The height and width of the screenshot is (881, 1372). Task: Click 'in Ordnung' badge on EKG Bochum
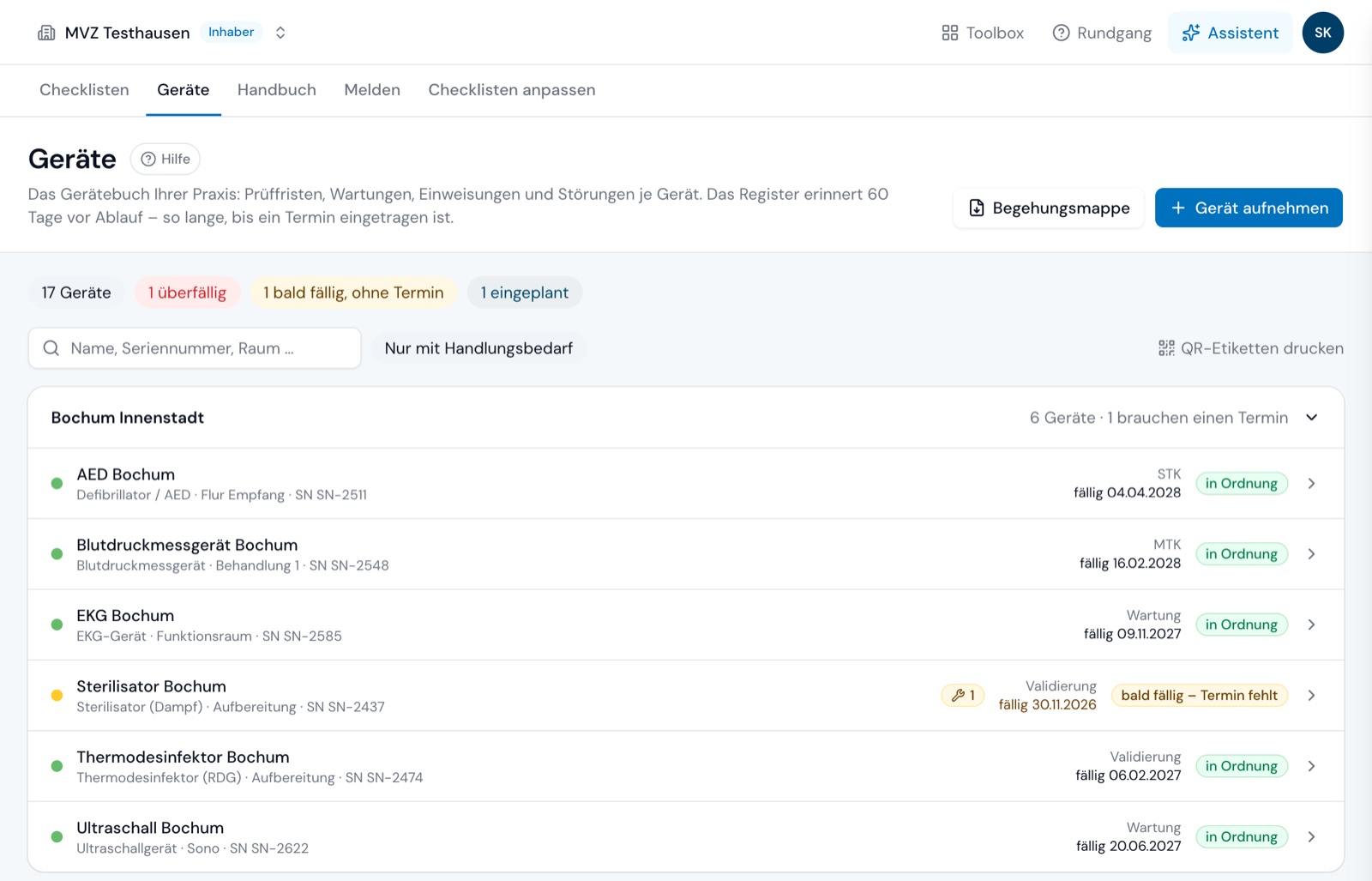click(1242, 625)
